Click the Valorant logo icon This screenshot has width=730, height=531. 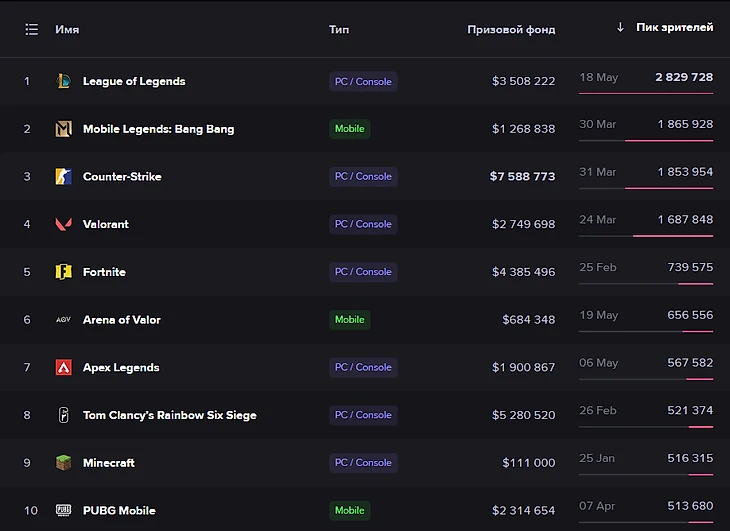pyautogui.click(x=64, y=224)
